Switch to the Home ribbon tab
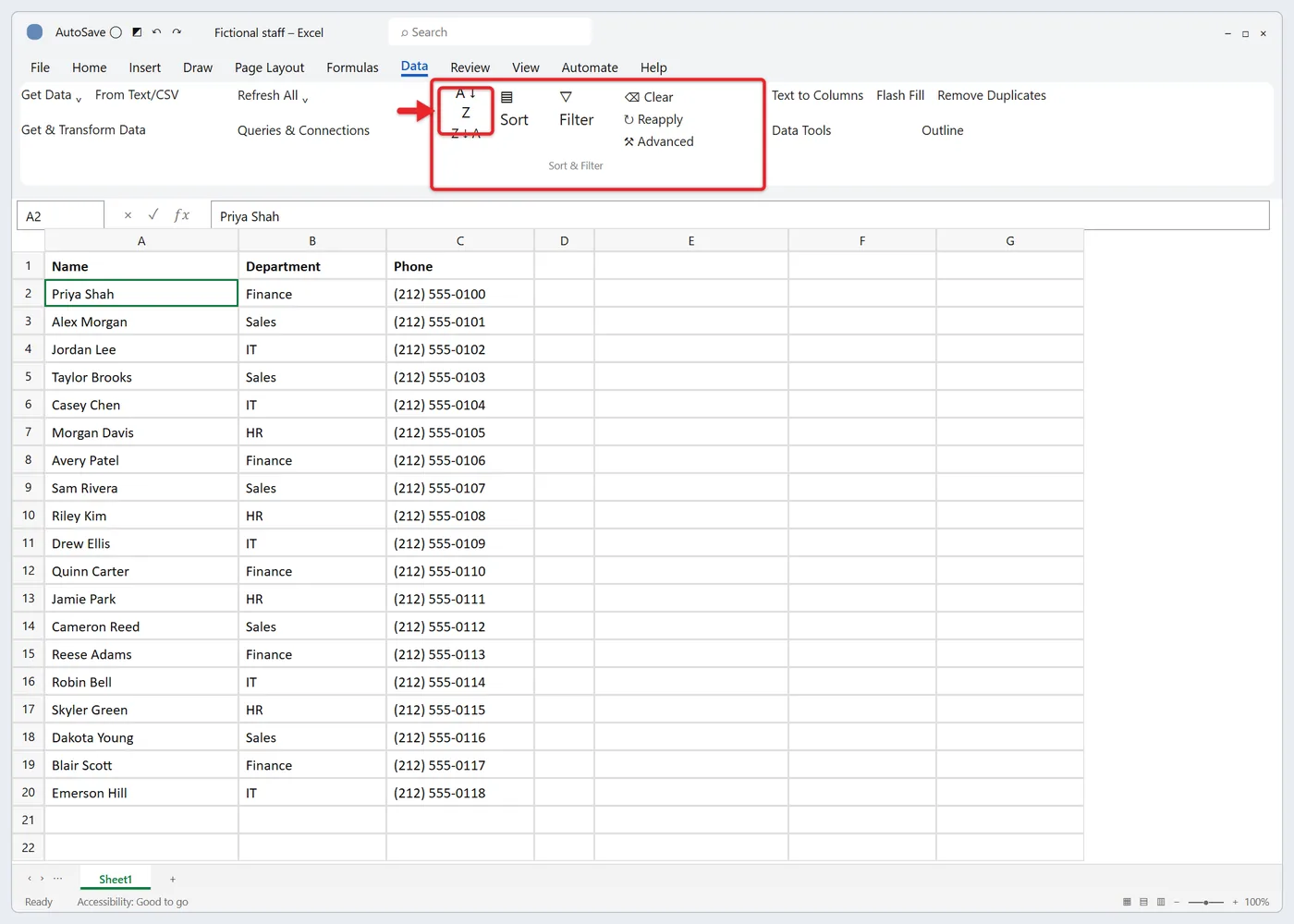Viewport: 1294px width, 924px height. (x=90, y=67)
